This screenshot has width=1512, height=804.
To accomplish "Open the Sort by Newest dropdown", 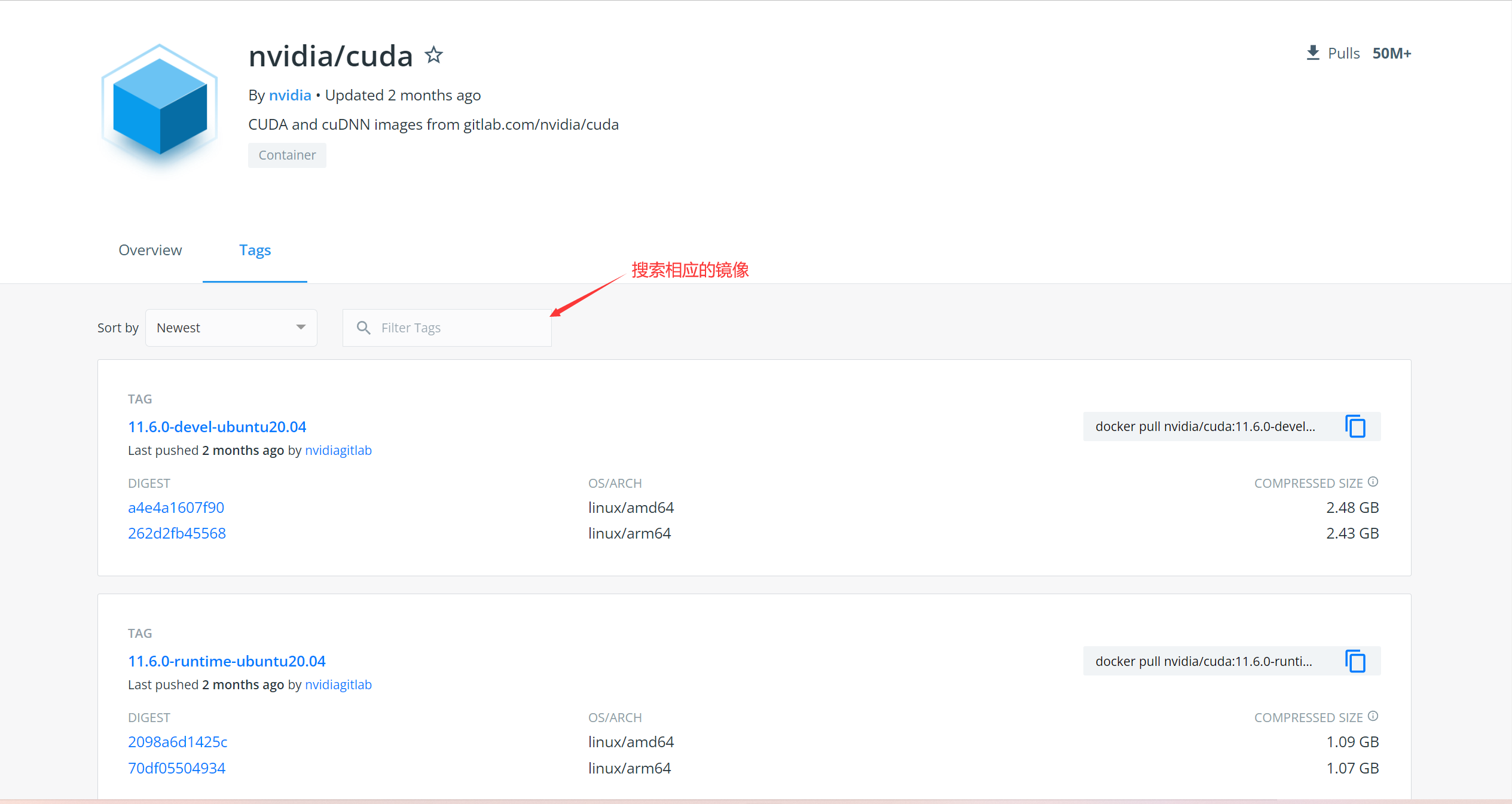I will click(x=231, y=327).
